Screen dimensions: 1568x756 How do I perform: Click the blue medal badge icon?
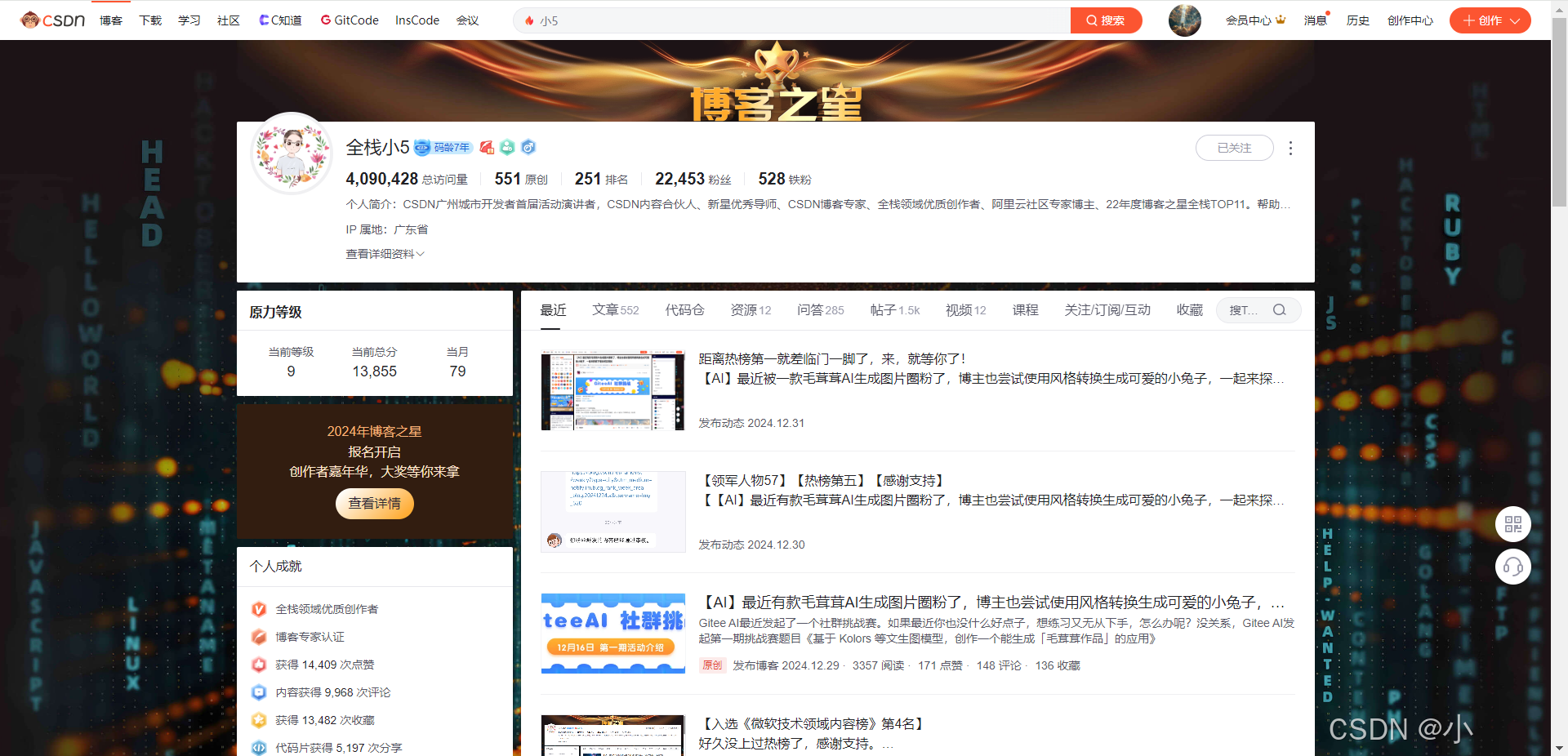click(x=528, y=148)
